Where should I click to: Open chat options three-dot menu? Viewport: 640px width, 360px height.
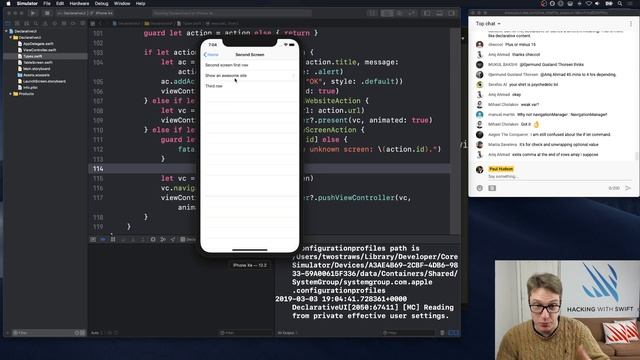tap(631, 24)
